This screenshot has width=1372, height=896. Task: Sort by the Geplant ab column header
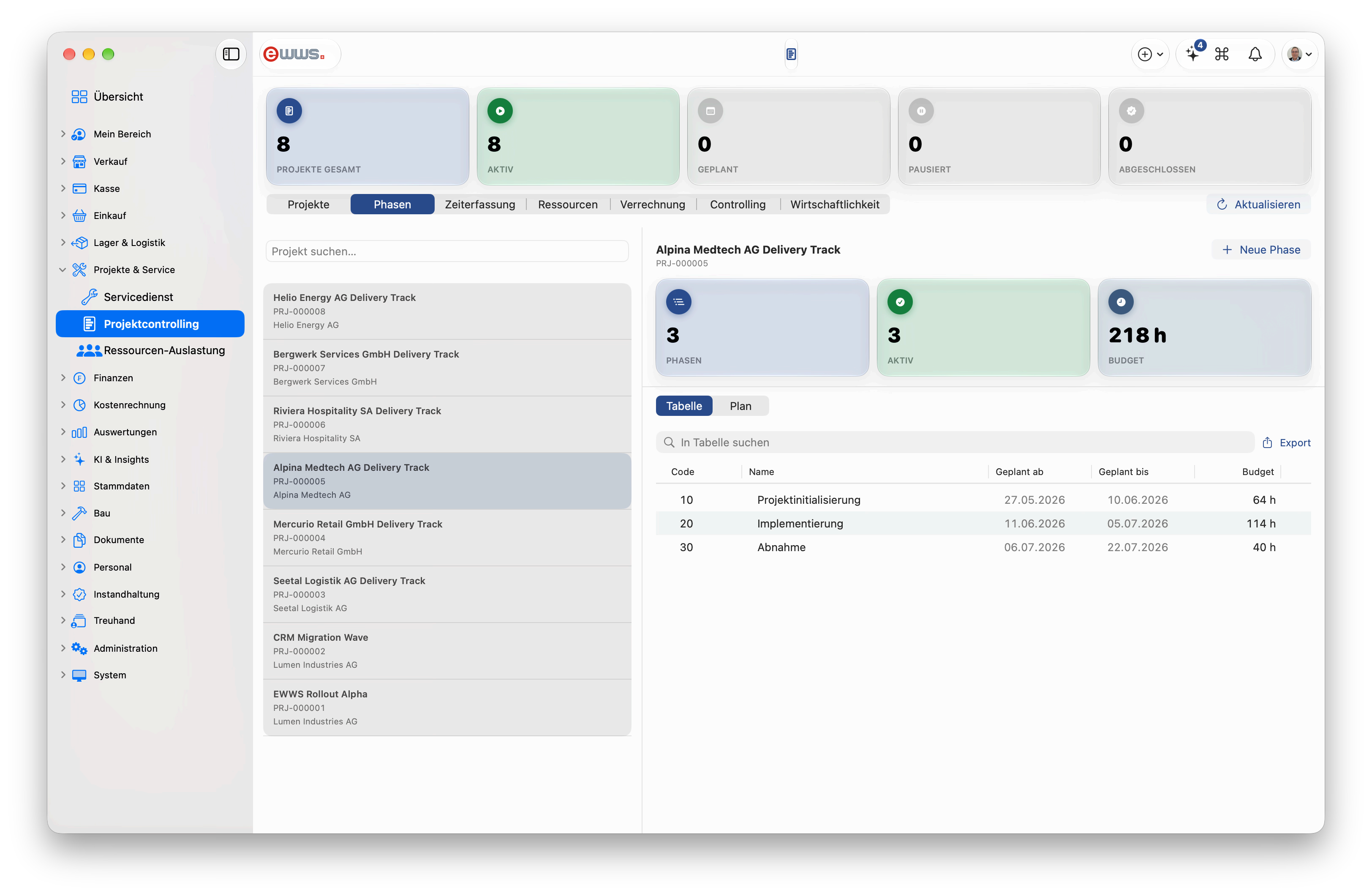(x=1018, y=471)
